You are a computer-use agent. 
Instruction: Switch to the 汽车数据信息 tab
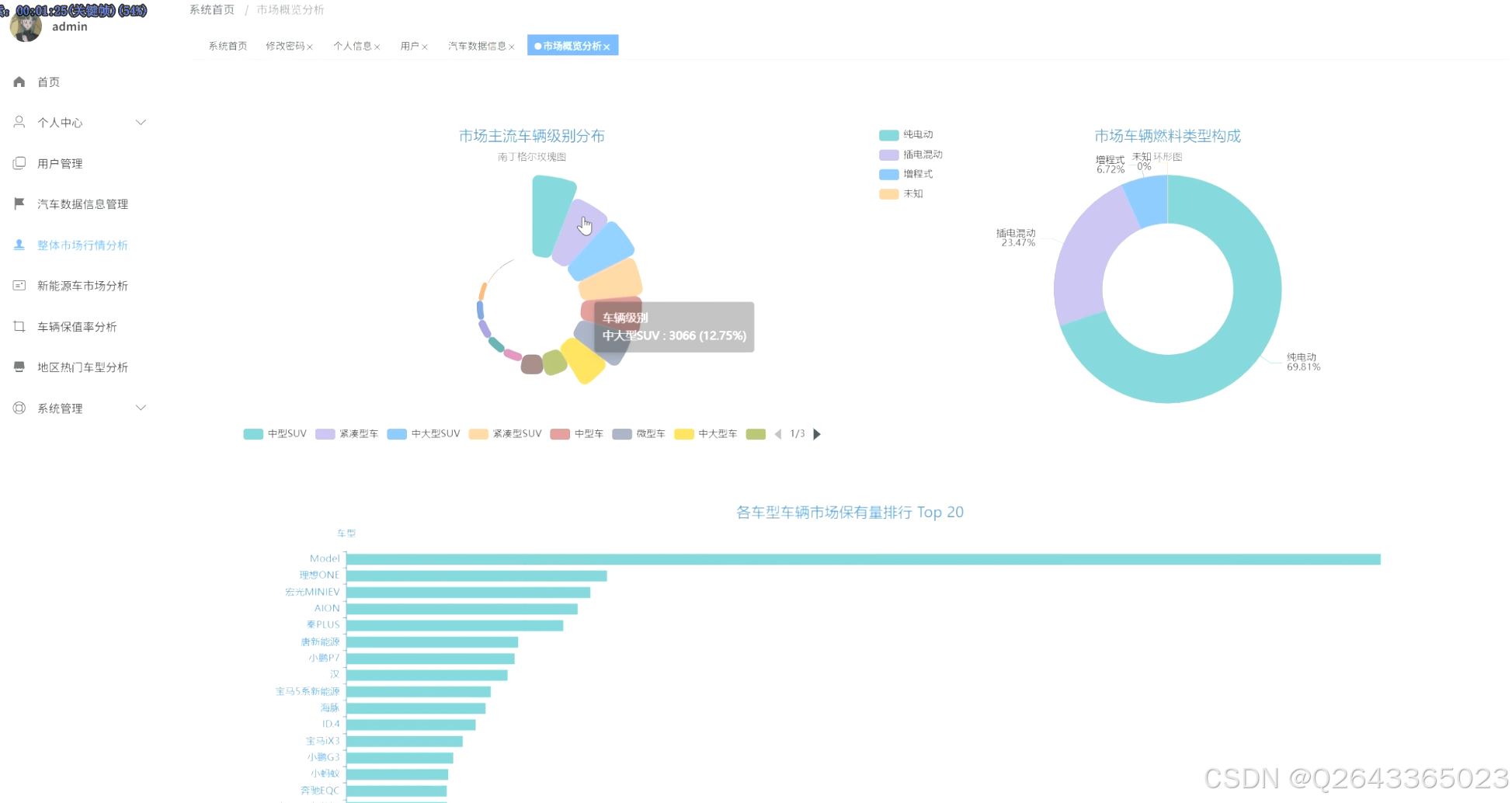pos(477,46)
